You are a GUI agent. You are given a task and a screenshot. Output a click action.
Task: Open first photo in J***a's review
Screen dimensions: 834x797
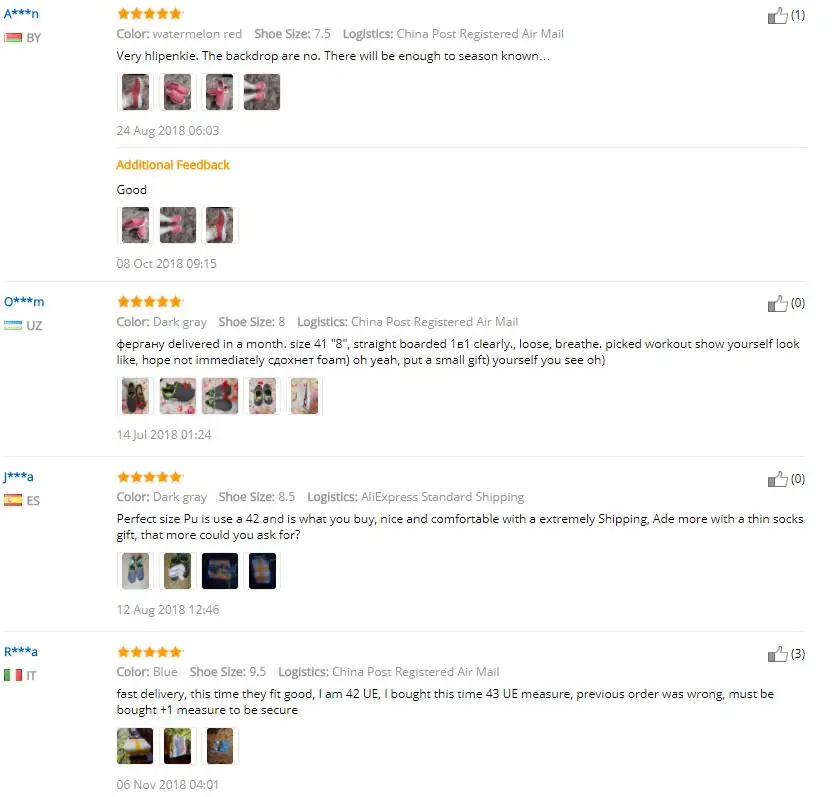click(135, 571)
